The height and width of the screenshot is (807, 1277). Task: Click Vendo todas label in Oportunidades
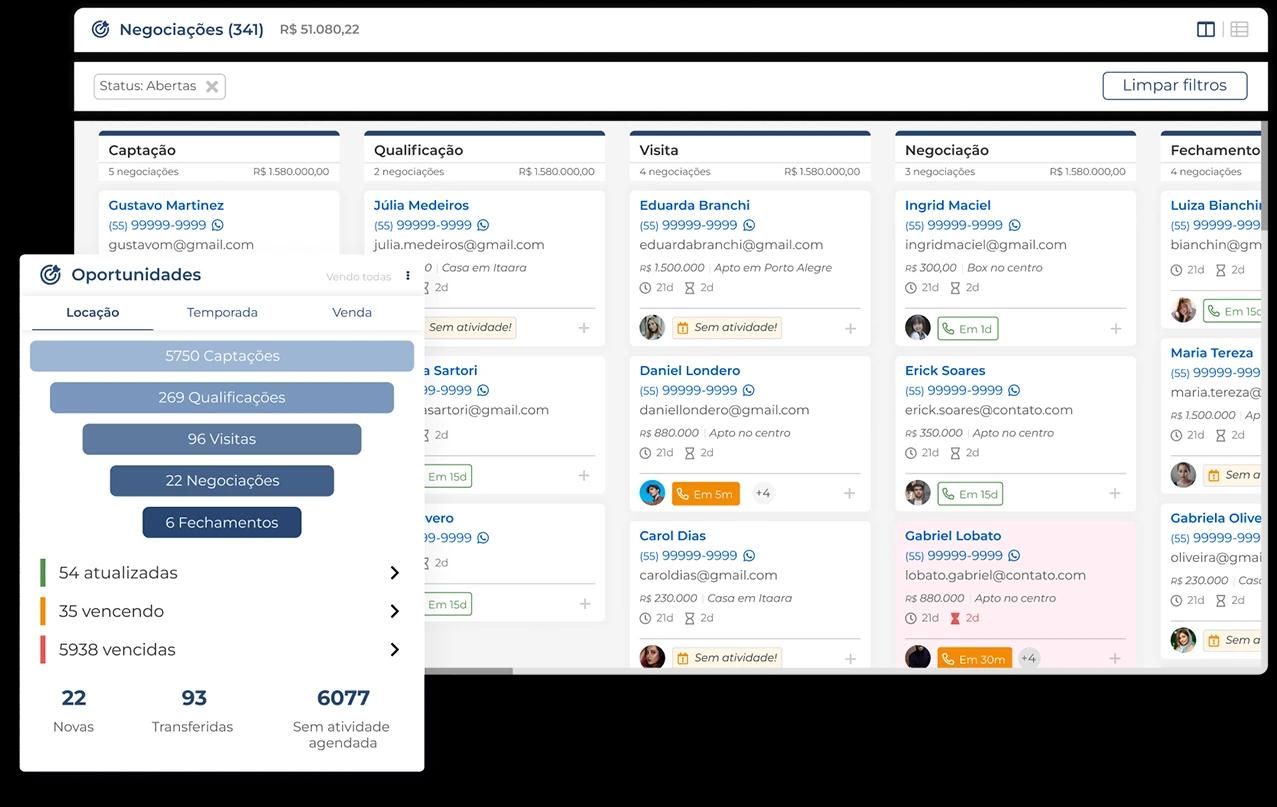click(358, 277)
